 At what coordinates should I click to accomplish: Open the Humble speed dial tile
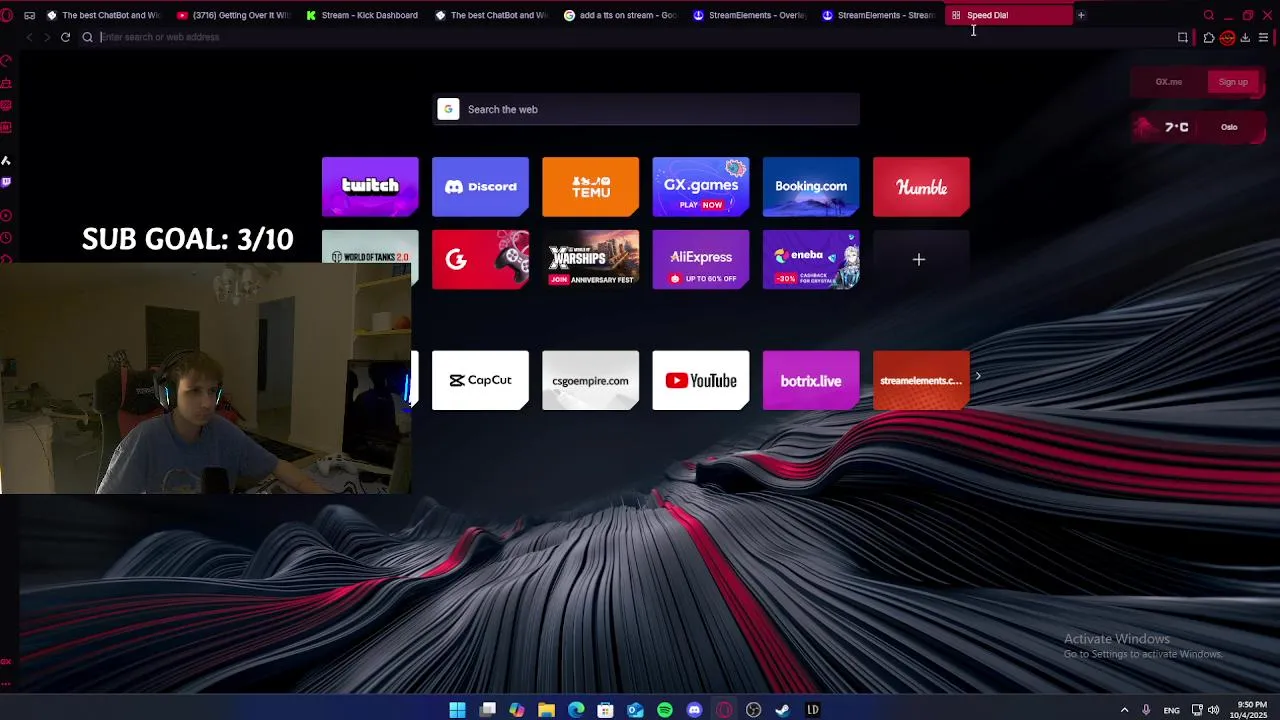click(x=921, y=186)
